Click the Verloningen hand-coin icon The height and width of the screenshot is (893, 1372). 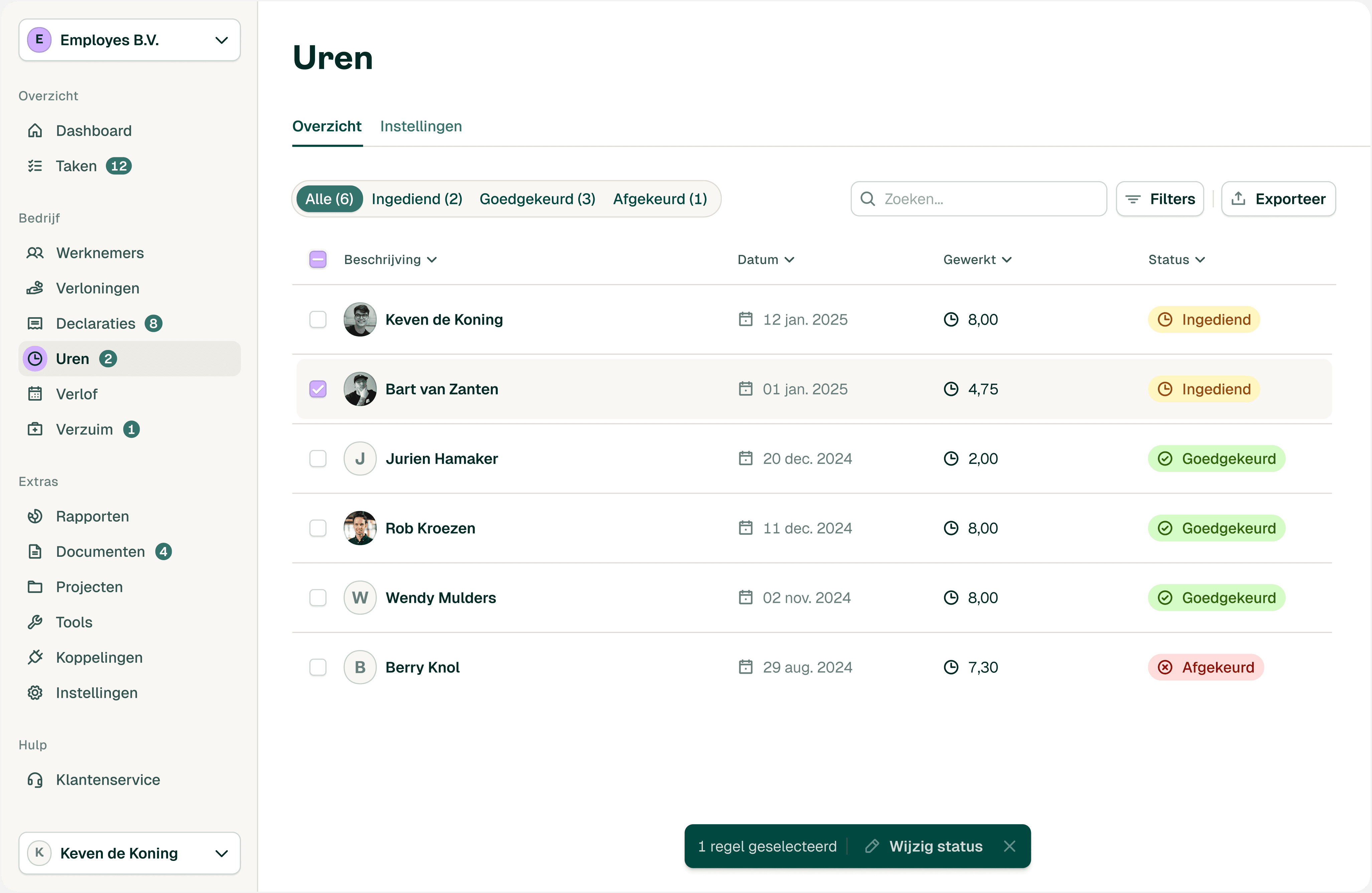pos(35,288)
